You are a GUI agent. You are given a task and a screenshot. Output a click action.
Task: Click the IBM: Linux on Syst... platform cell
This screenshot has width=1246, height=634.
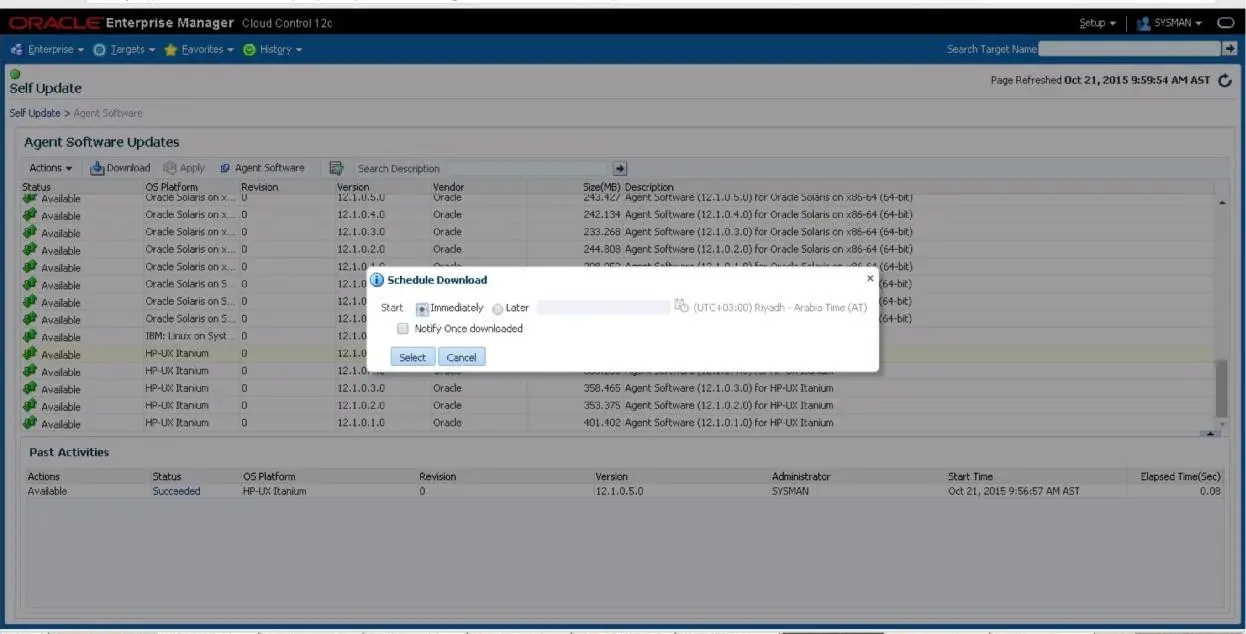point(190,336)
